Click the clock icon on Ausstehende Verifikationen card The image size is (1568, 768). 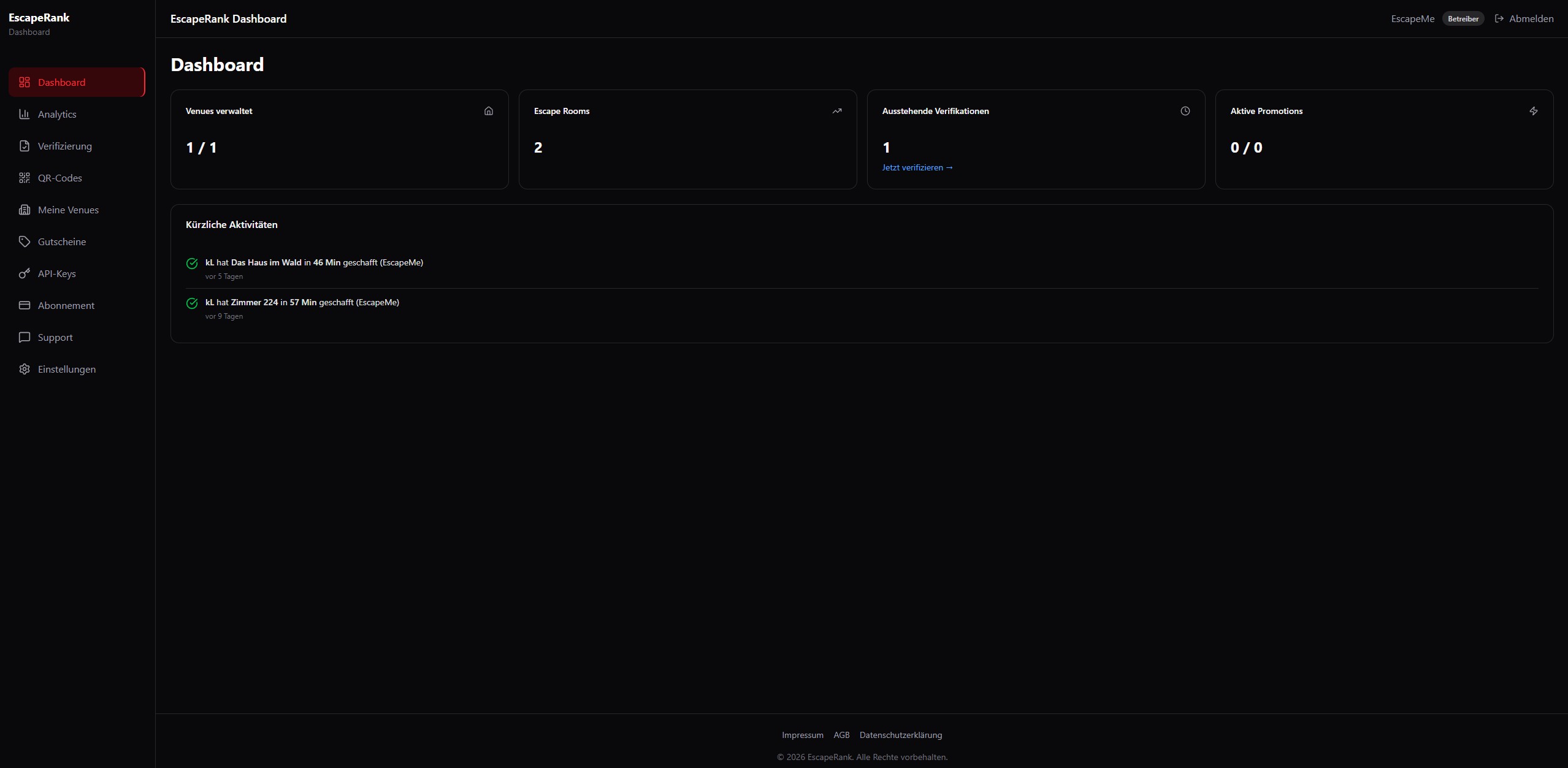[x=1185, y=111]
